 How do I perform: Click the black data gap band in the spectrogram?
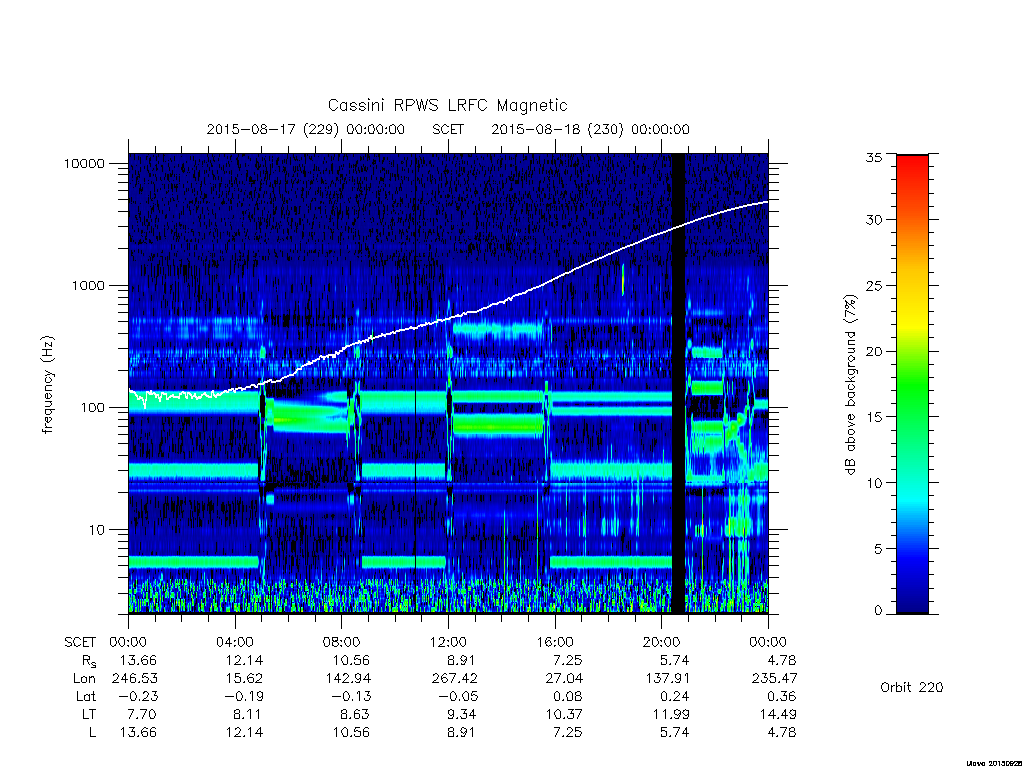[679, 383]
